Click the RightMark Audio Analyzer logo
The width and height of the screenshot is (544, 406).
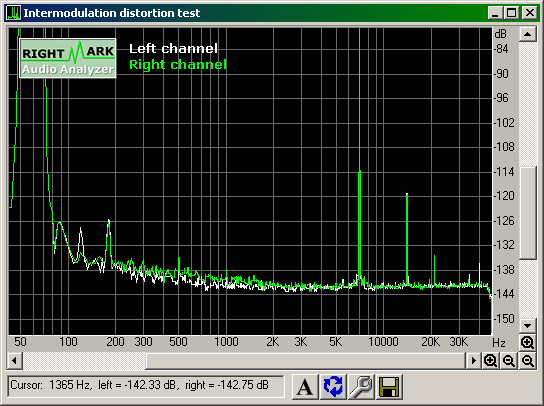(x=68, y=58)
